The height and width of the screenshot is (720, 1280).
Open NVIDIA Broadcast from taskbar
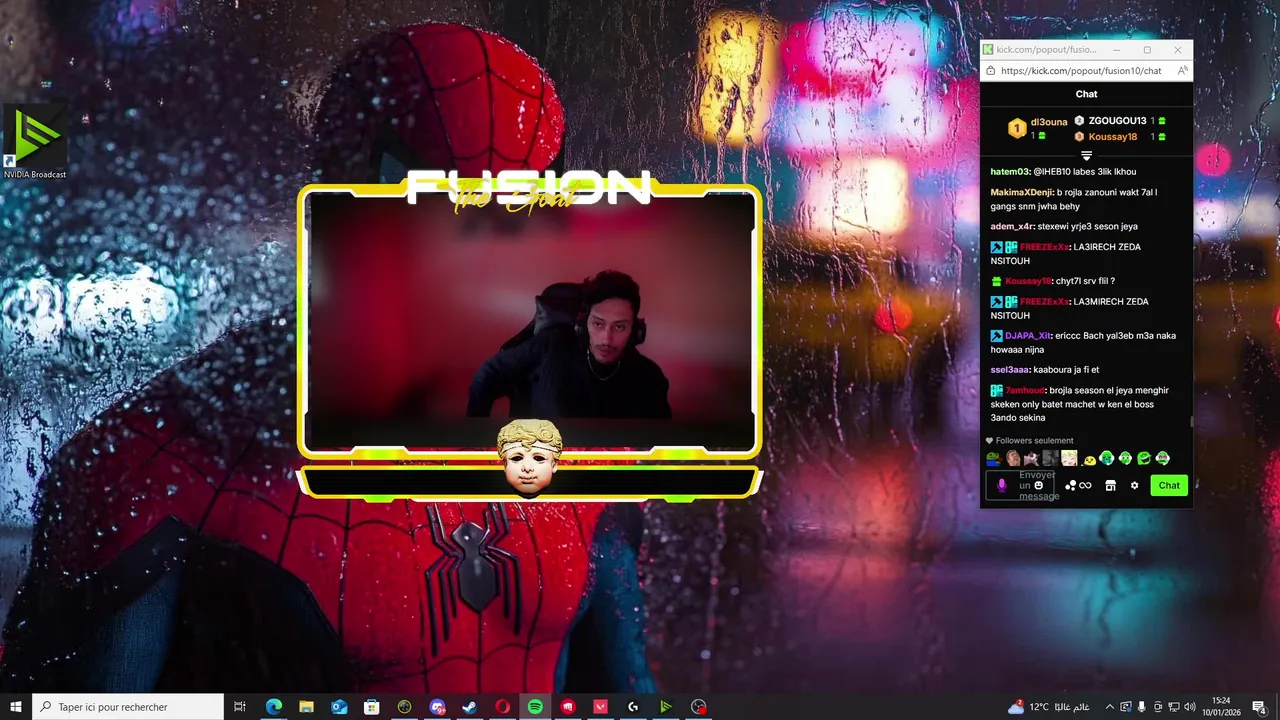click(665, 707)
